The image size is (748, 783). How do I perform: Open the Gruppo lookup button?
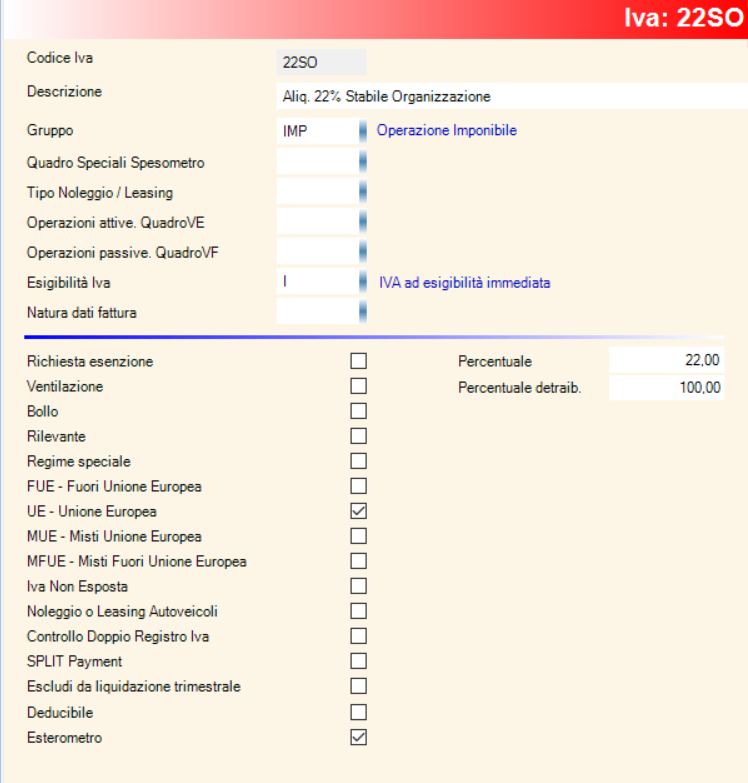point(363,131)
